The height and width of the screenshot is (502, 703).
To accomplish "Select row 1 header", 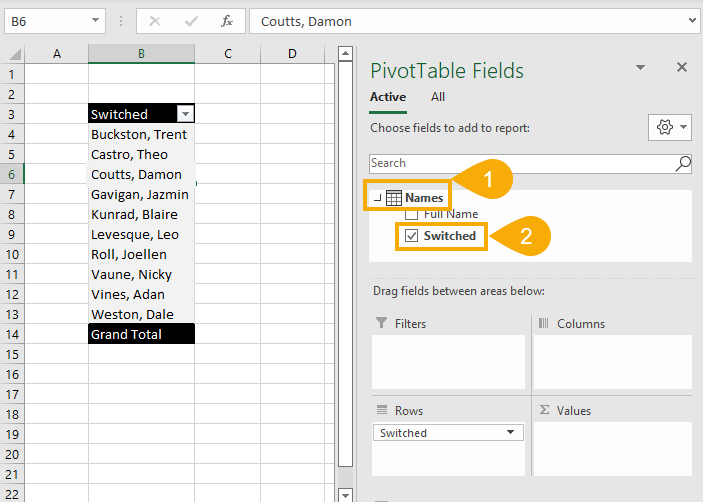I will [12, 74].
